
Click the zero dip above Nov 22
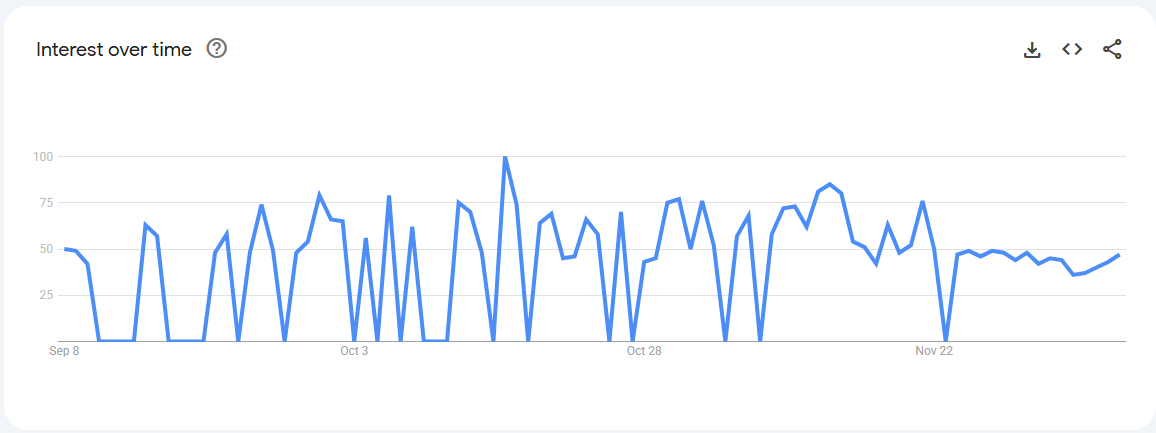(x=946, y=340)
